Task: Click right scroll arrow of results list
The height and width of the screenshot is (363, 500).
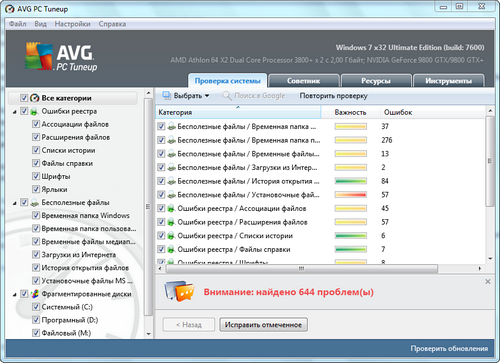Action: coord(480,268)
